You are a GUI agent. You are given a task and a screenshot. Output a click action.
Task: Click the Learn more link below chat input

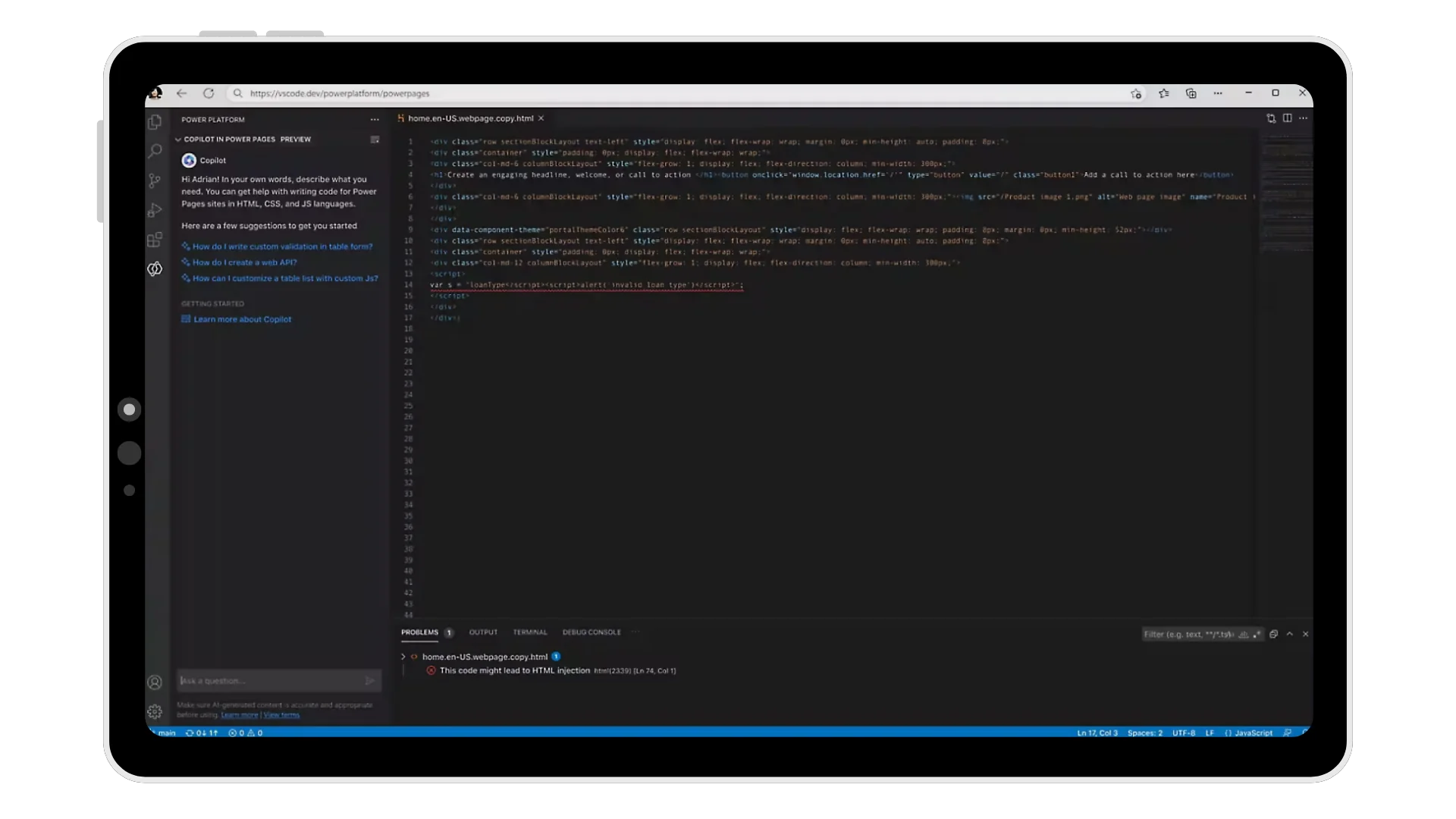(x=240, y=715)
